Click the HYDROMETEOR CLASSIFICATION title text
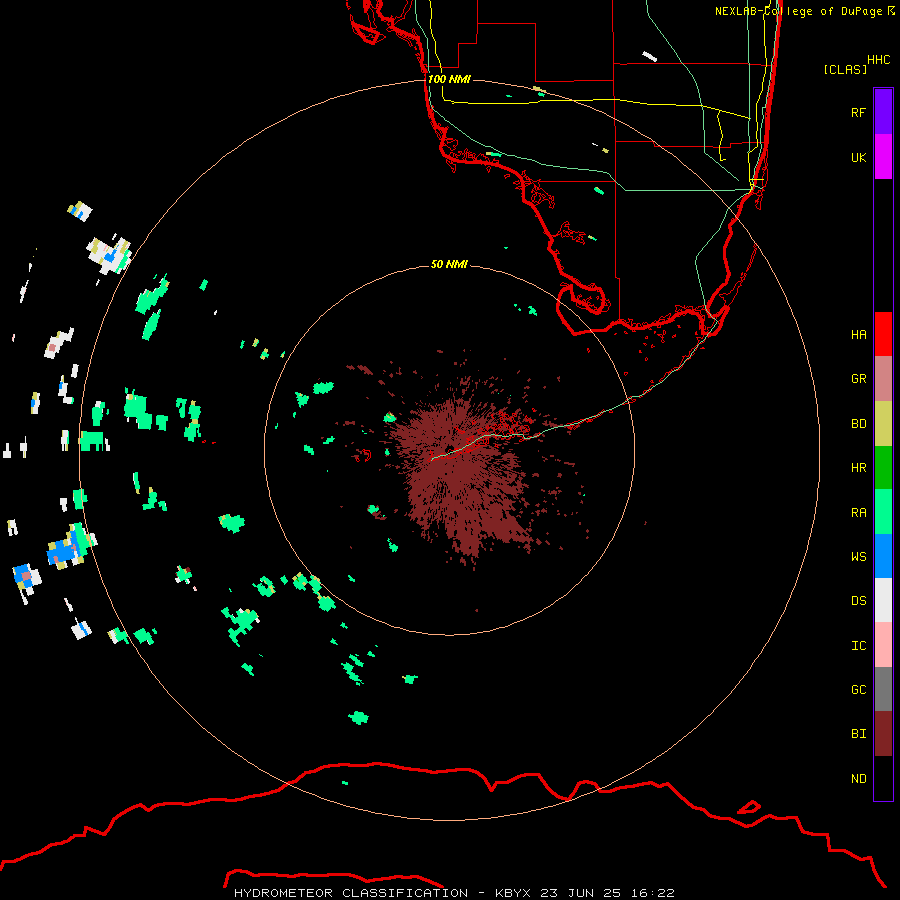The height and width of the screenshot is (900, 900). [351, 893]
